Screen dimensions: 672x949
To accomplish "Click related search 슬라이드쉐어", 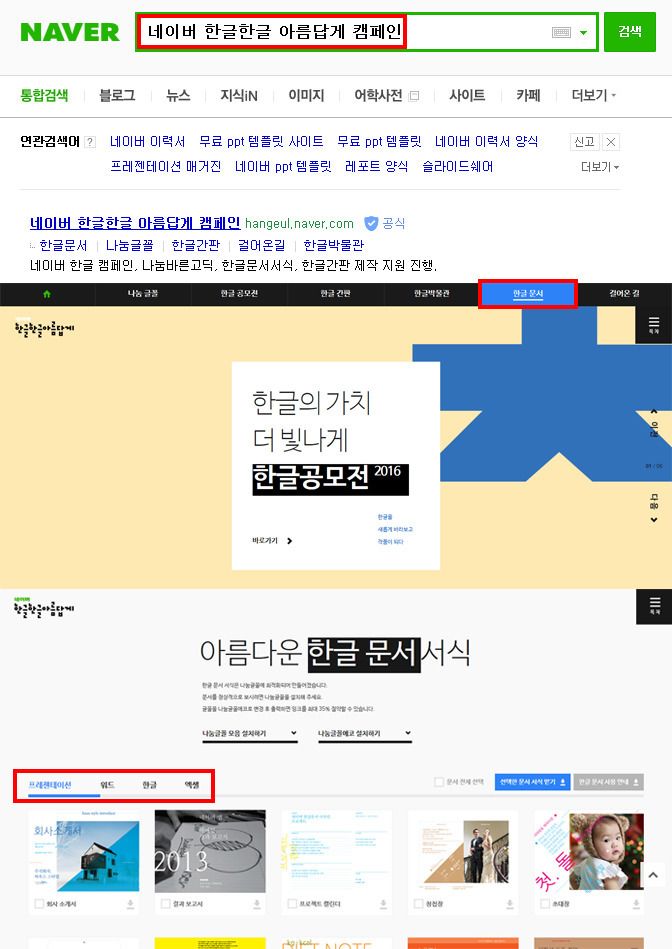I will click(x=458, y=166).
